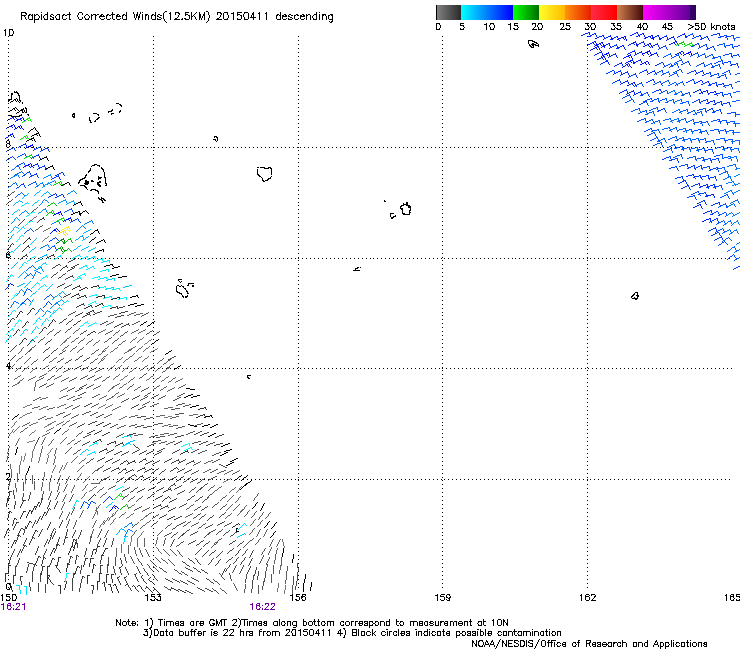Click the green wind barb in upper-right swath
Screen dimensions: 740x650
pyautogui.click(x=685, y=44)
